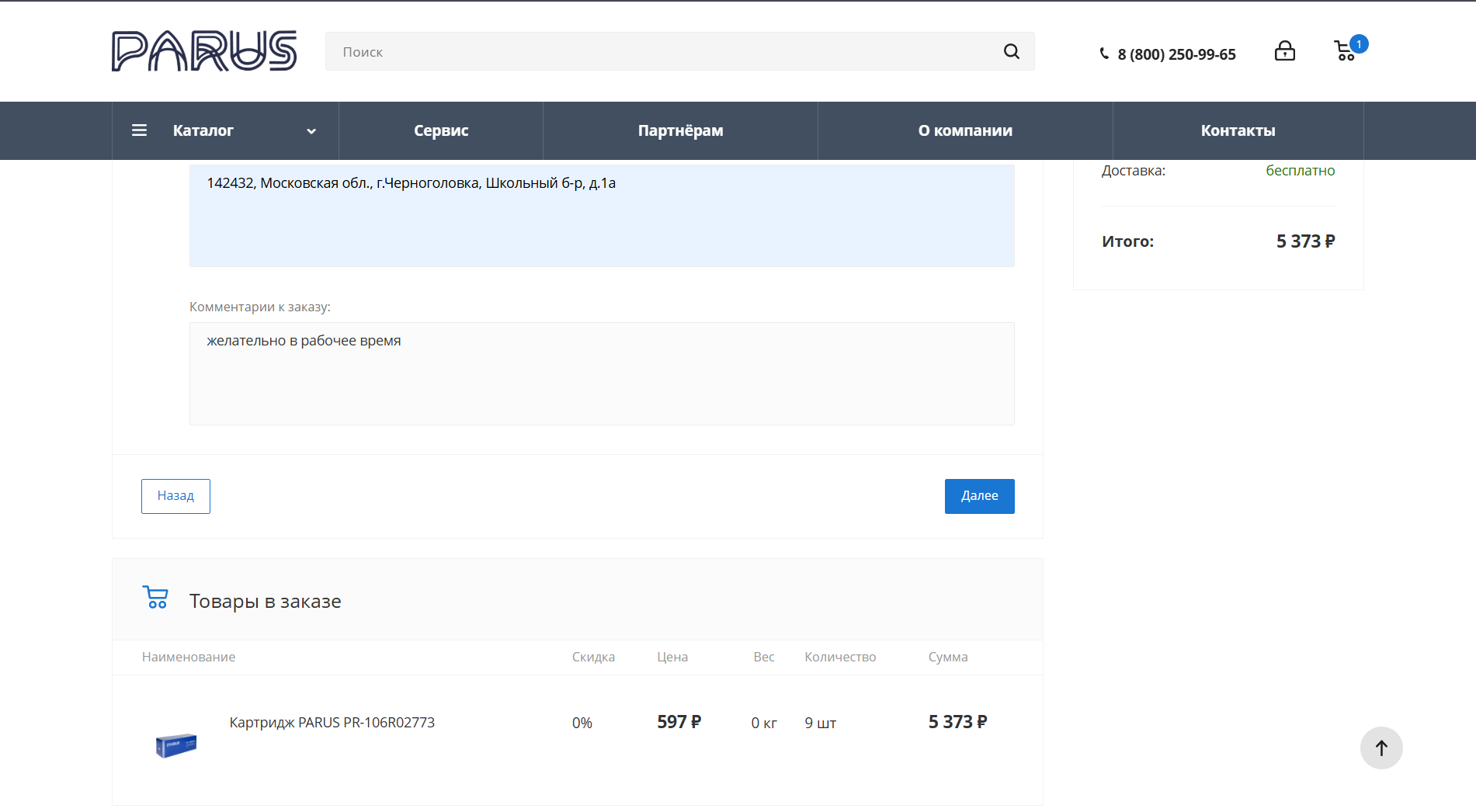This screenshot has width=1476, height=812.
Task: Click the hamburger menu icon beside Каталог
Action: 140,130
